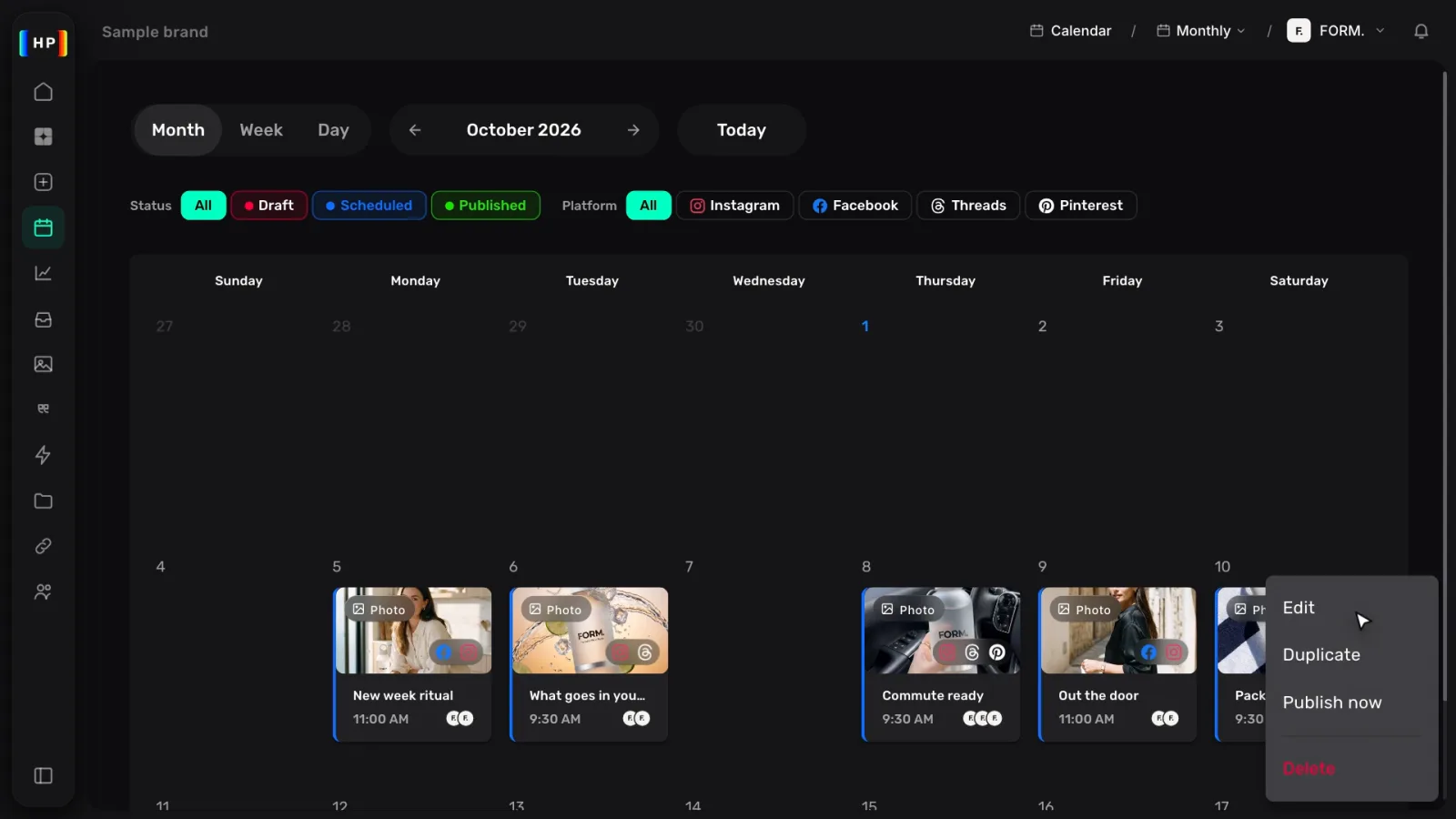Open the media library image icon in sidebar
The image size is (1456, 819).
point(43,364)
